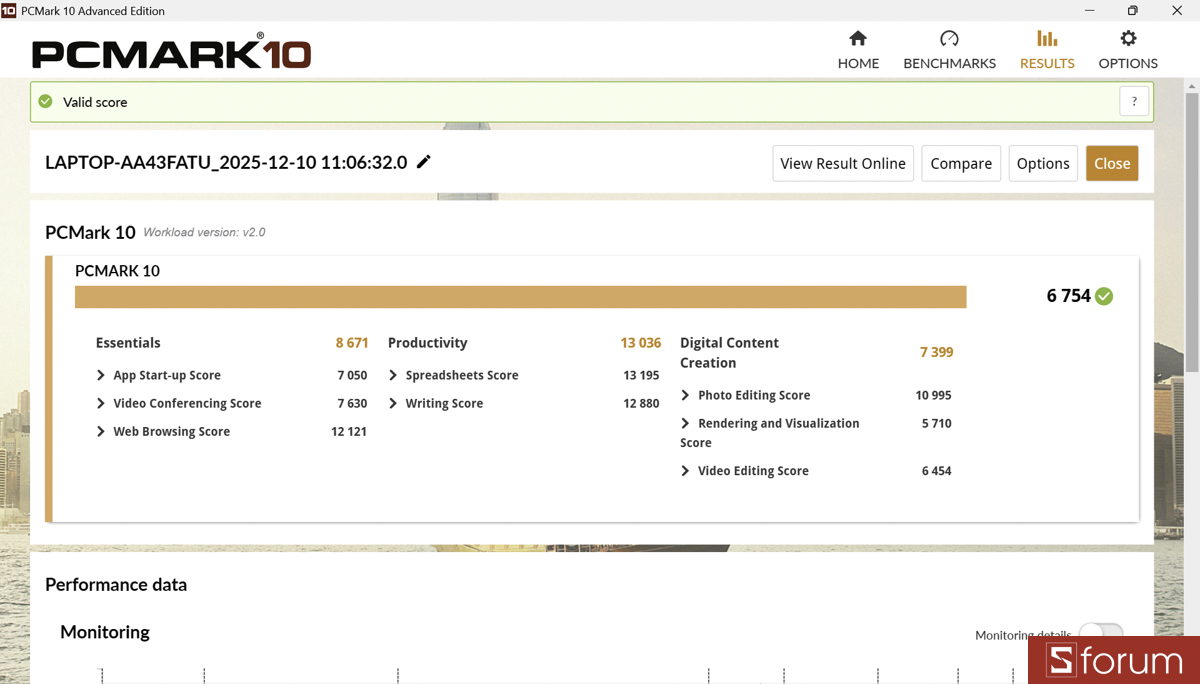Click the Options button beside Compare
Viewport: 1200px width, 684px height.
pos(1043,163)
